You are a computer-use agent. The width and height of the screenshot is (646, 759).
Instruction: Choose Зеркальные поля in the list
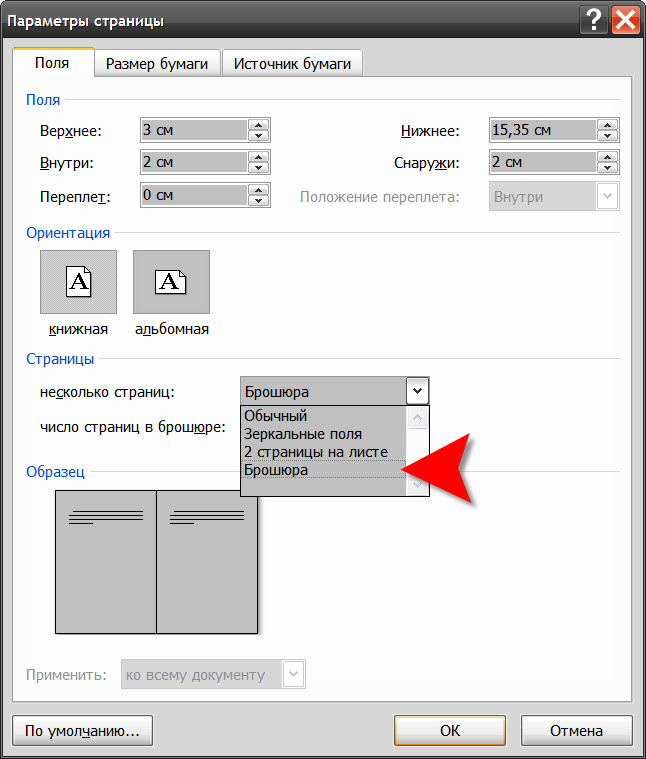[323, 434]
